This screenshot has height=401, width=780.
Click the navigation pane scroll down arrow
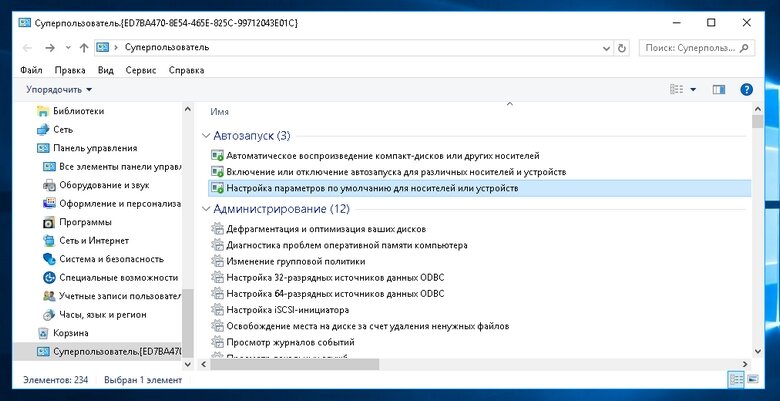tap(188, 365)
